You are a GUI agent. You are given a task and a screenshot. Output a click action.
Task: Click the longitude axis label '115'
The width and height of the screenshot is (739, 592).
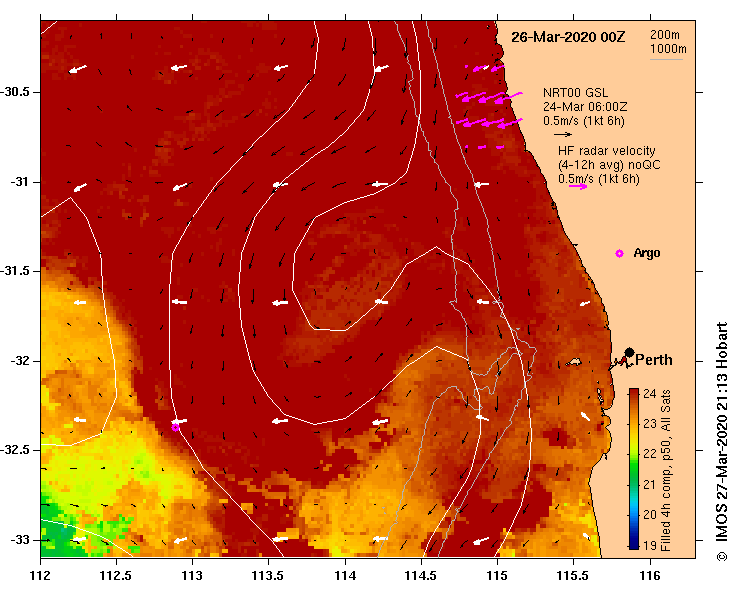[497, 576]
